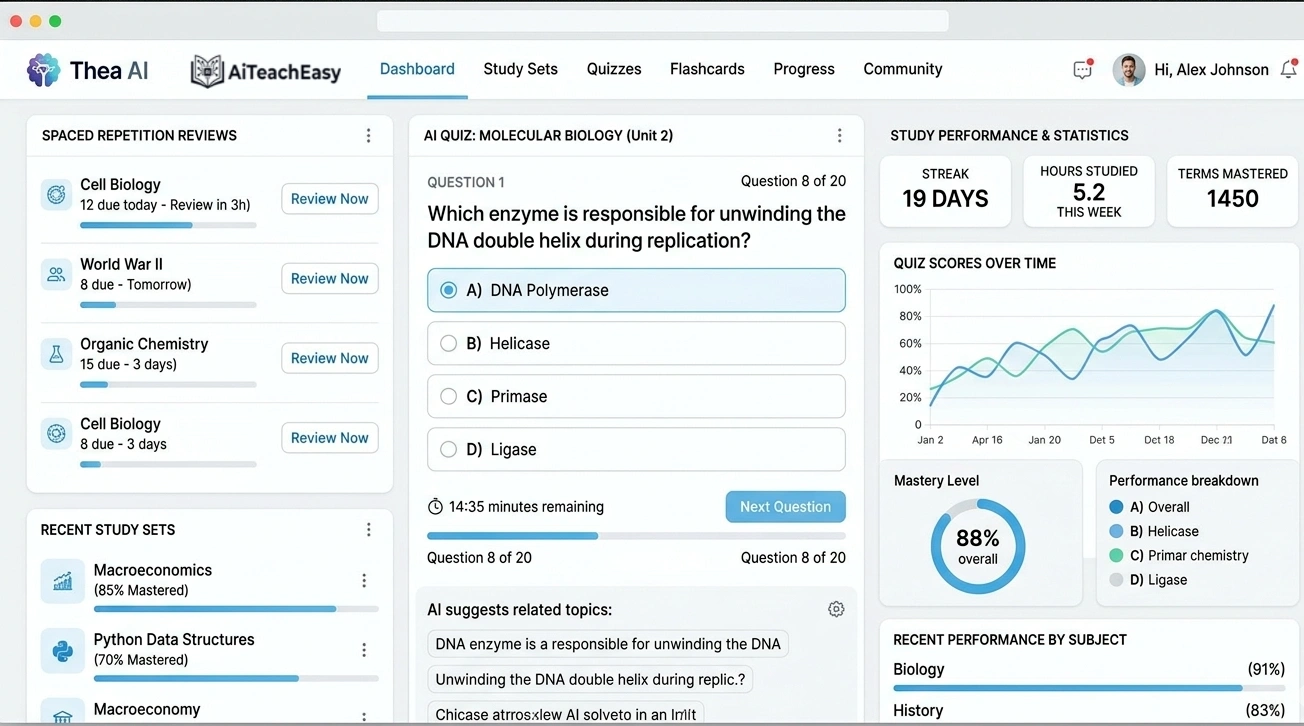Click Review Now for Organic Chemistry
1304x726 pixels.
[329, 358]
